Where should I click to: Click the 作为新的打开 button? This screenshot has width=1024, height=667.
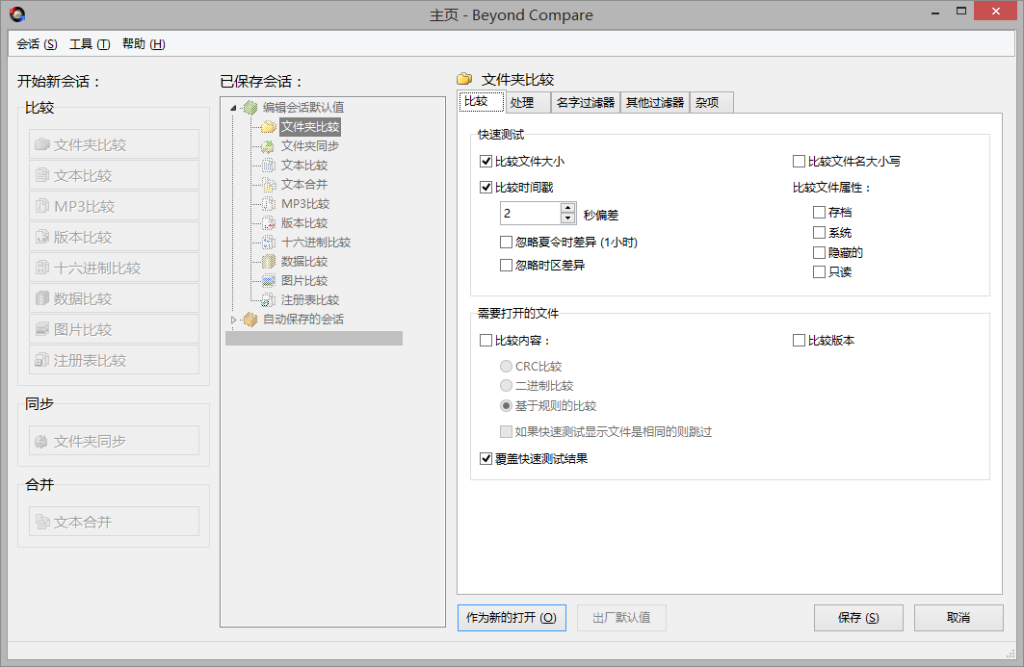click(512, 617)
